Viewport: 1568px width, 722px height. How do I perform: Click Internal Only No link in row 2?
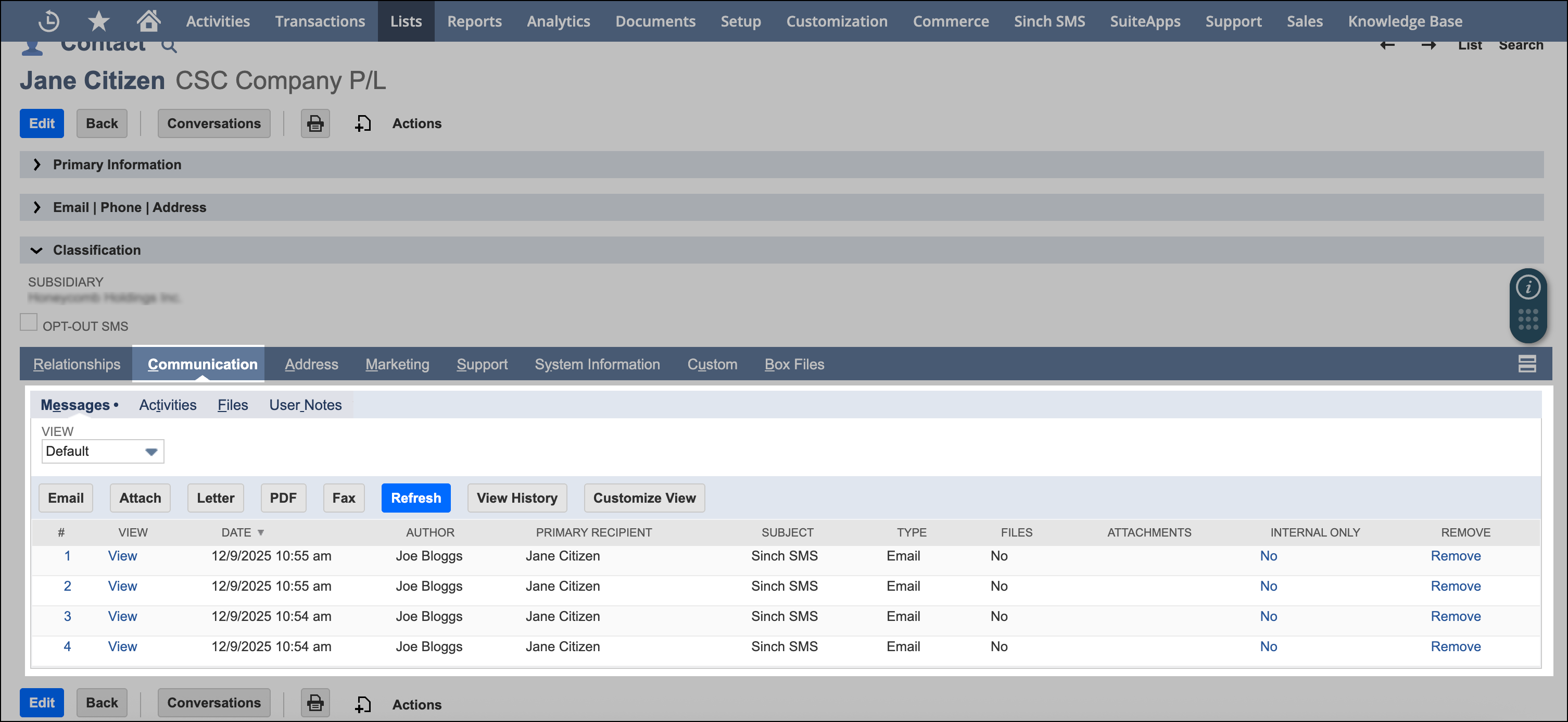point(1269,586)
